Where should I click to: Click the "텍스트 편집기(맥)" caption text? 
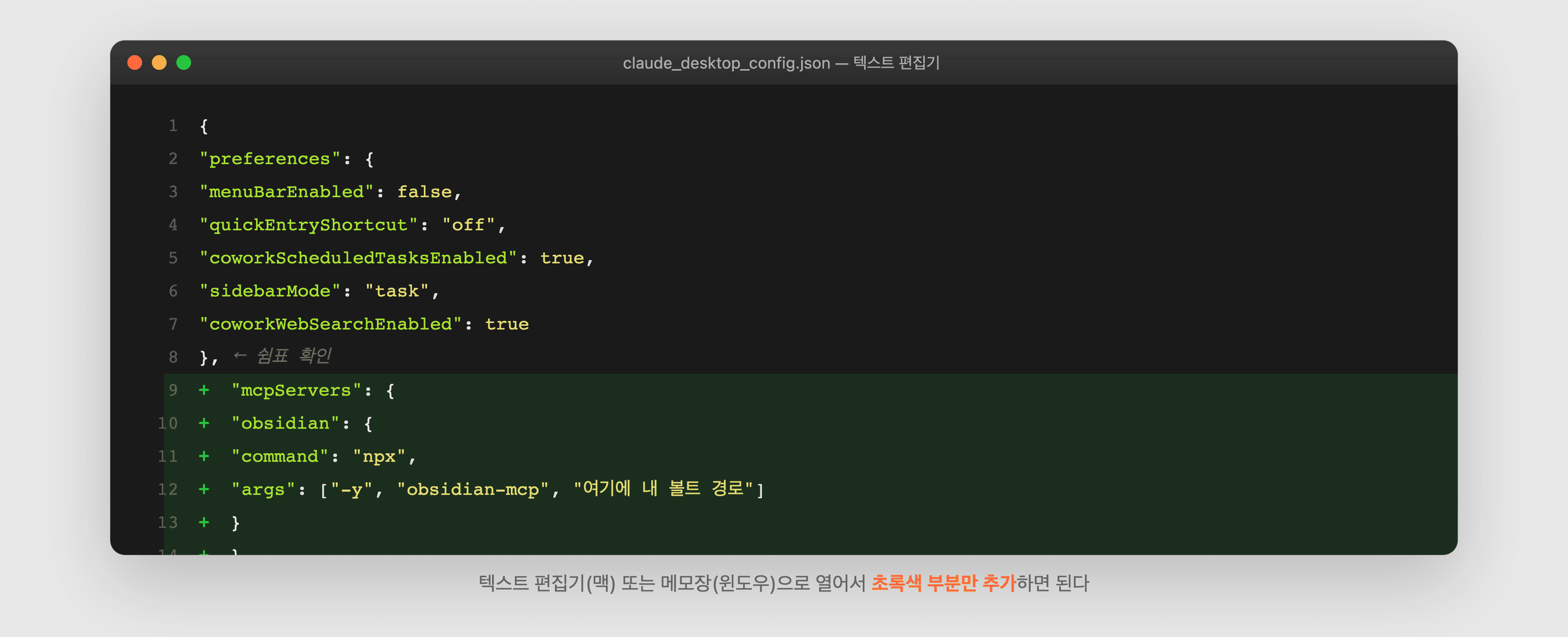(x=547, y=584)
